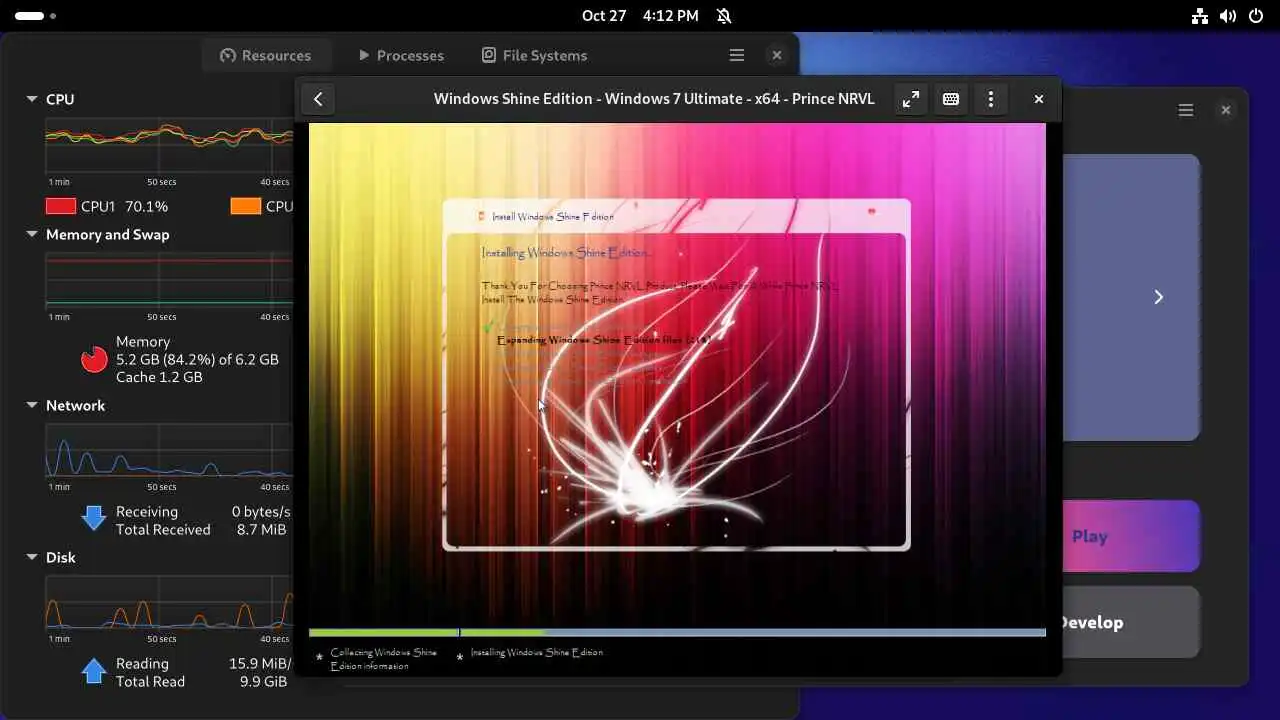The image size is (1280, 720).
Task: Click the muted notifications bell icon
Action: tap(724, 16)
